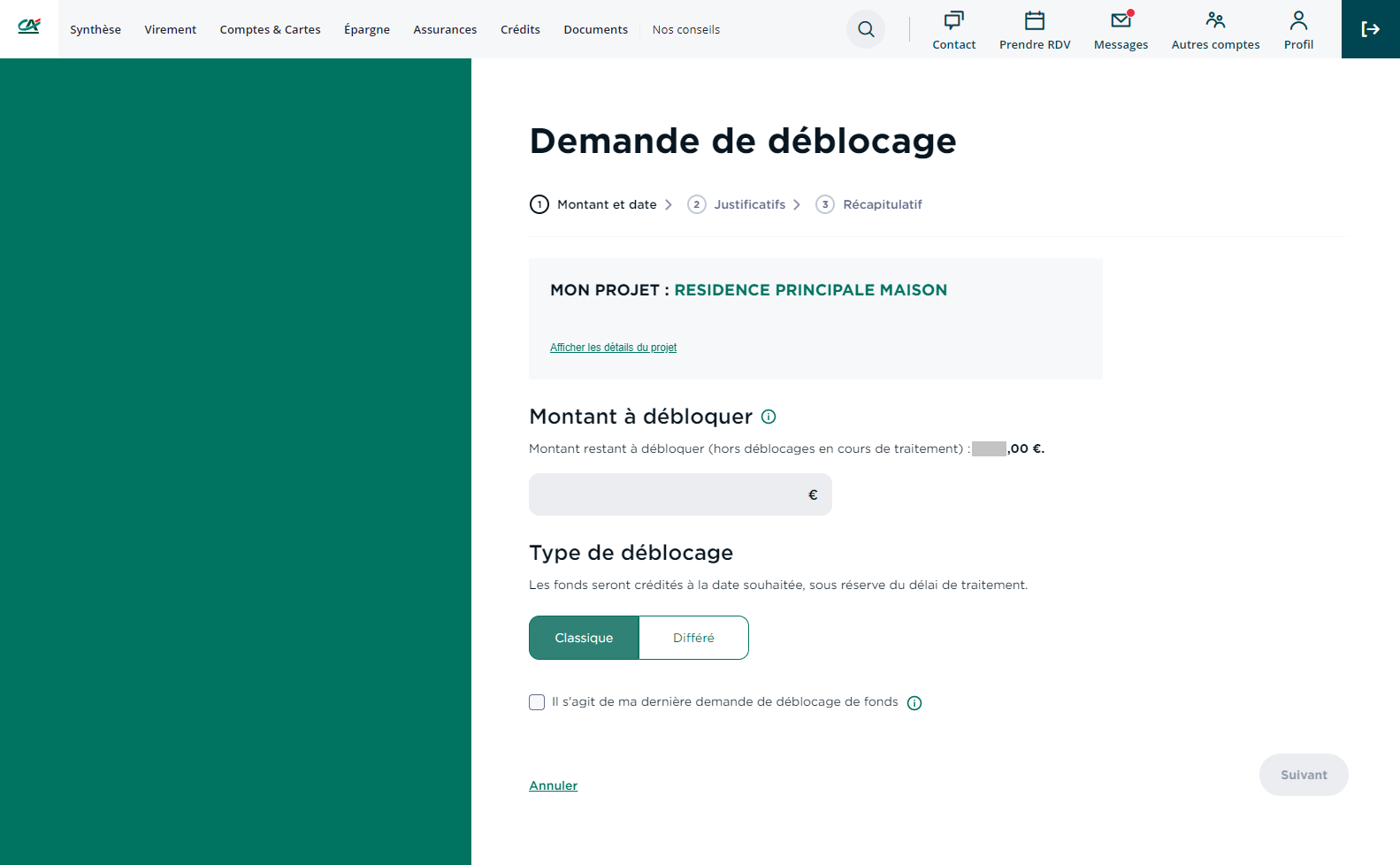Viewport: 1400px width, 865px height.
Task: Show info beside dernière demande checkbox
Action: coord(914,703)
